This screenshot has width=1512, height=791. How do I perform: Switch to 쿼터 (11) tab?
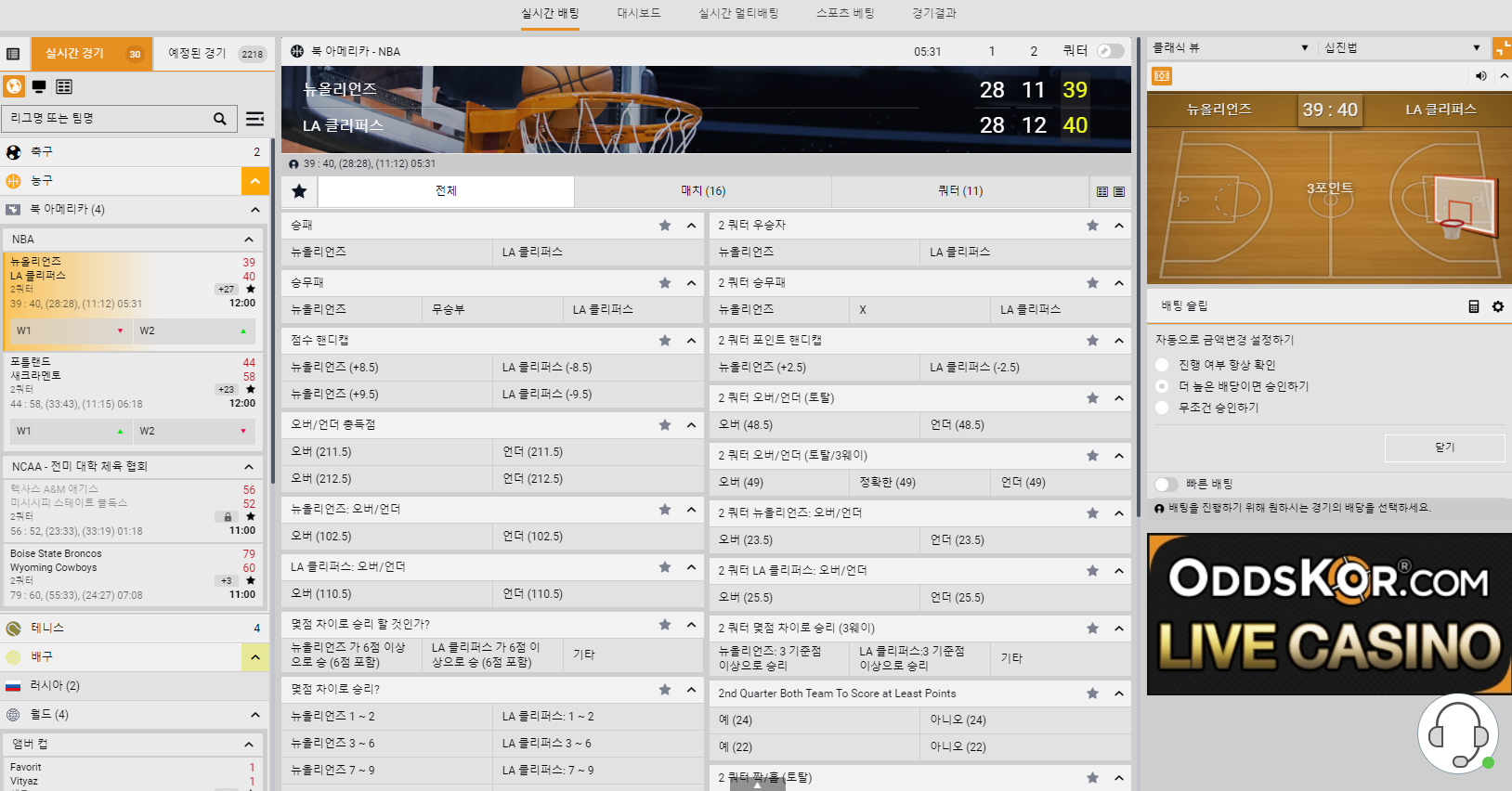(x=960, y=191)
